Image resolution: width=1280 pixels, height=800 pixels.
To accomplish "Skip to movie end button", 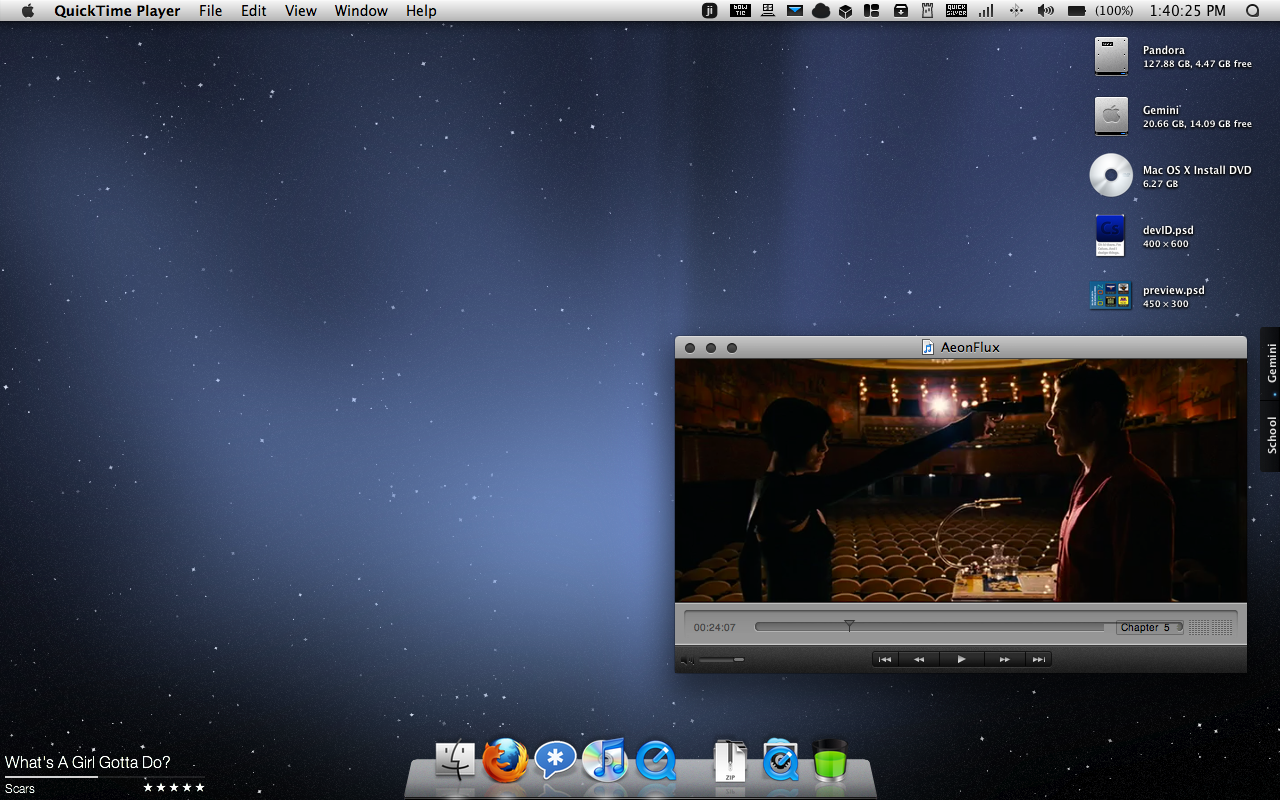I will pos(1039,659).
